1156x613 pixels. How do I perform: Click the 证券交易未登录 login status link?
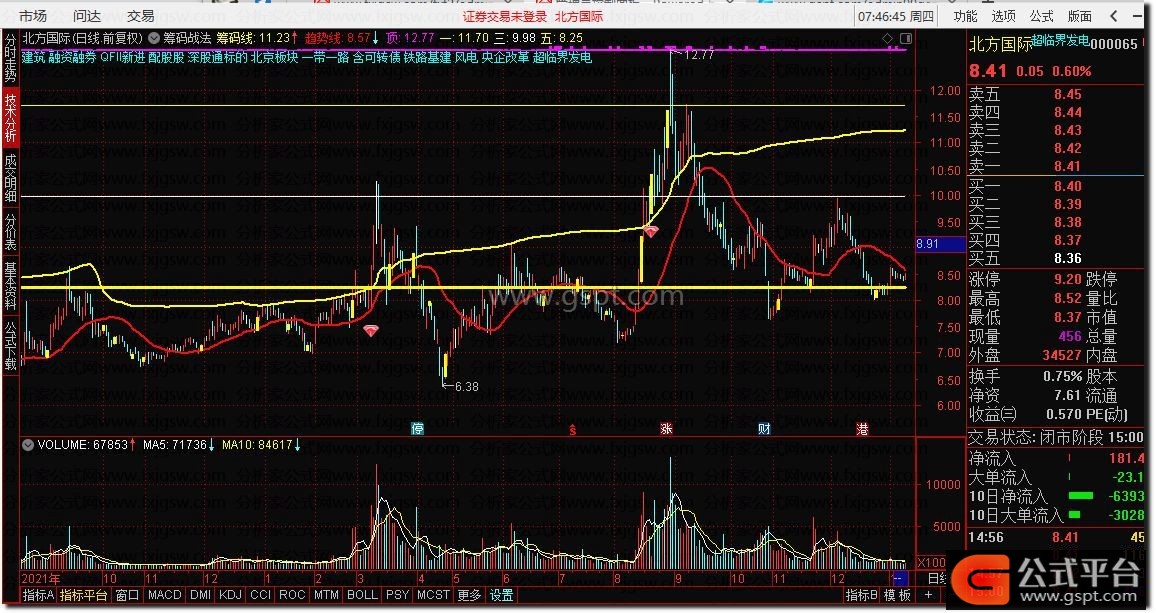505,16
